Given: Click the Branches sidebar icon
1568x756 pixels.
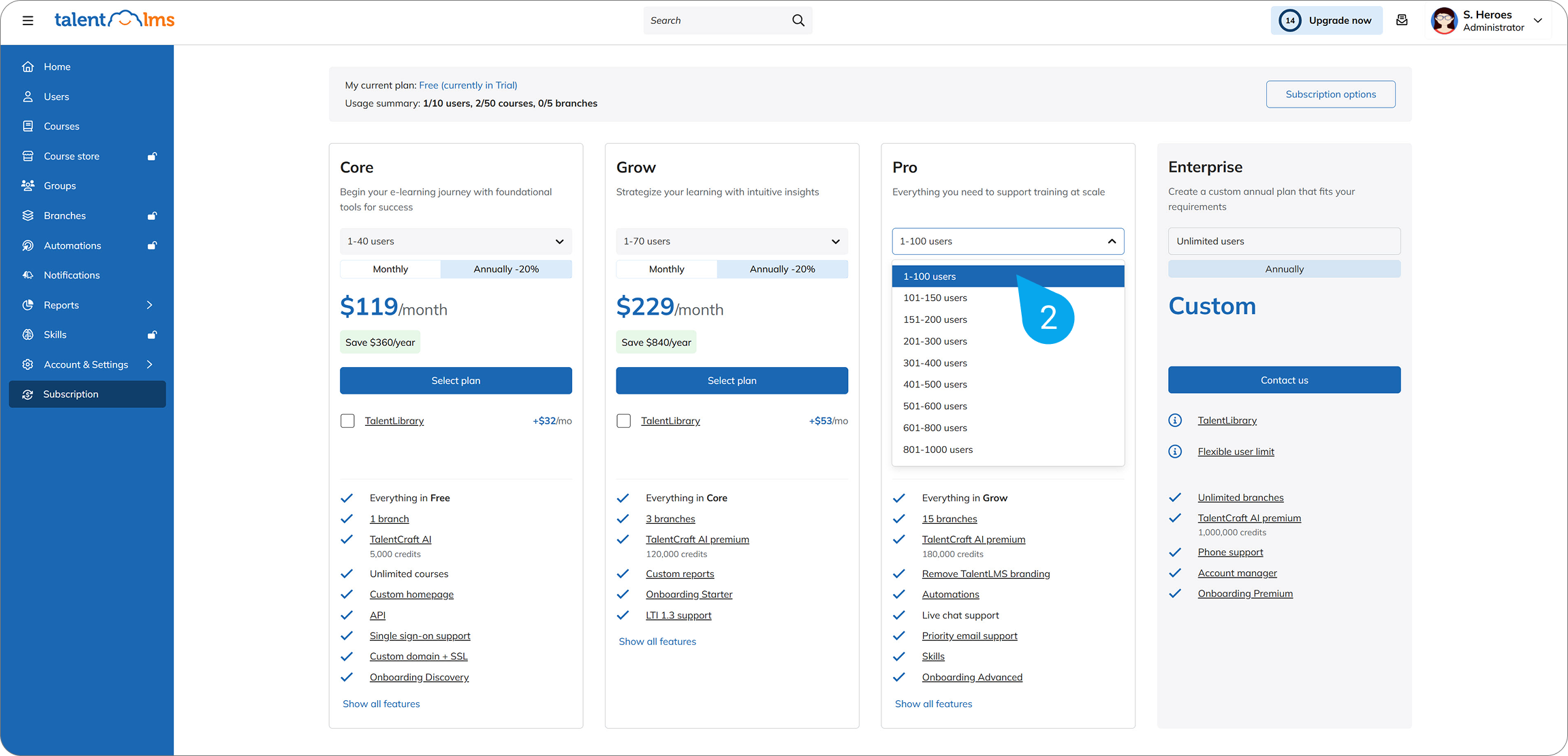Looking at the screenshot, I should [x=28, y=215].
